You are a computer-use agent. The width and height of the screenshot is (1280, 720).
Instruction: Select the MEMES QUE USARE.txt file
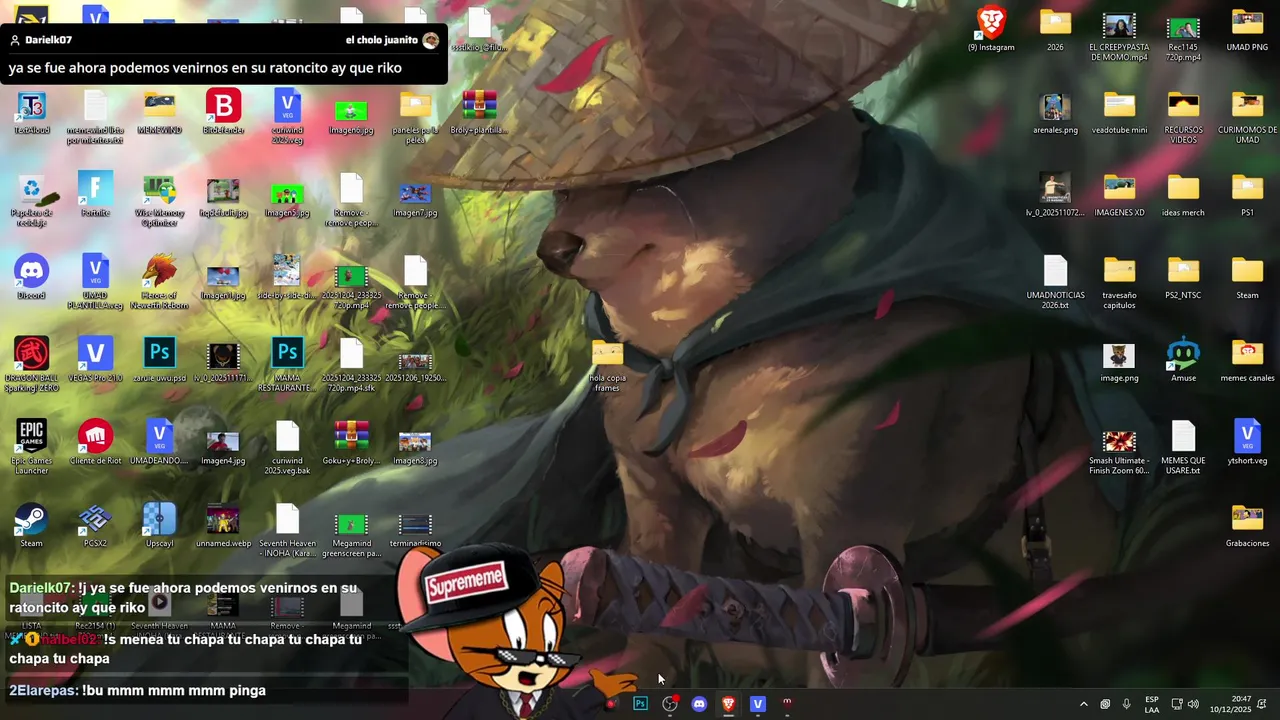1183,448
